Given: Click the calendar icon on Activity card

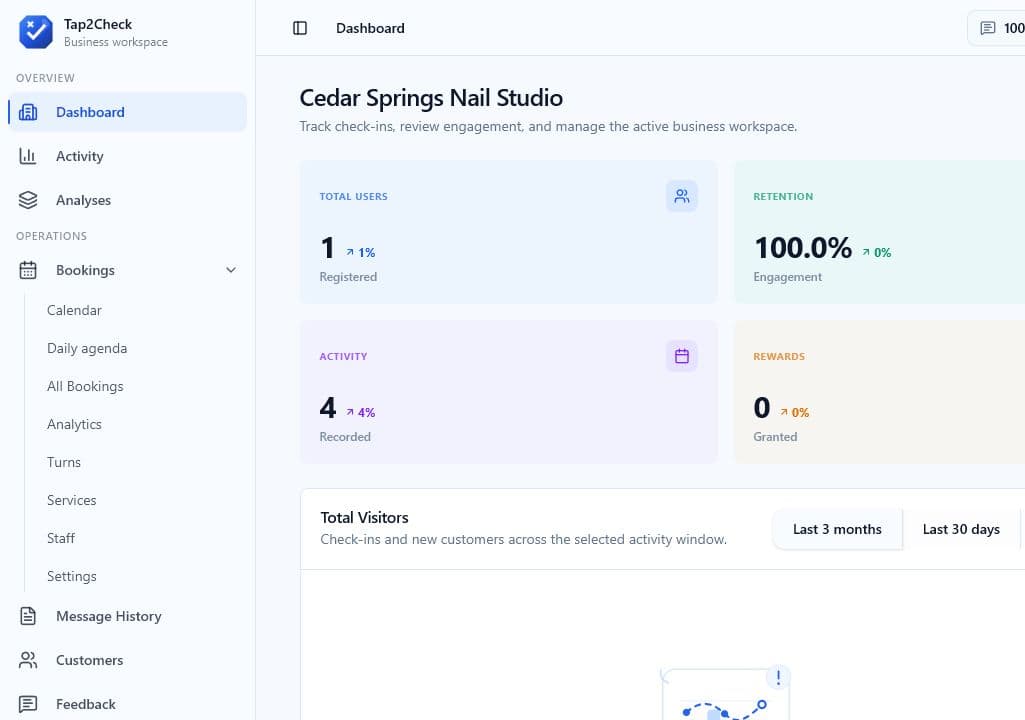Looking at the screenshot, I should coord(682,356).
